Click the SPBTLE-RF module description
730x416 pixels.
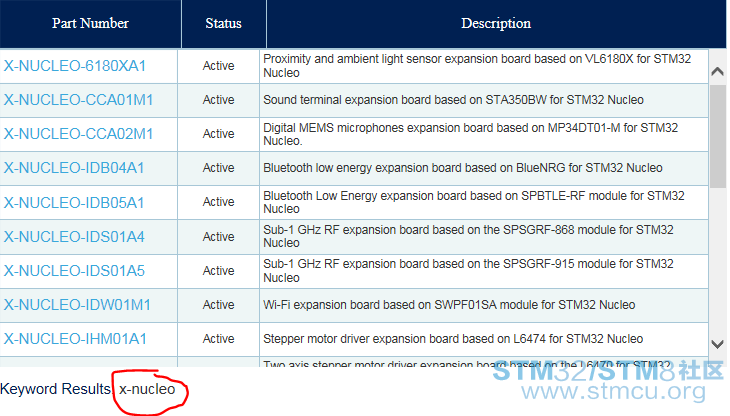473,202
